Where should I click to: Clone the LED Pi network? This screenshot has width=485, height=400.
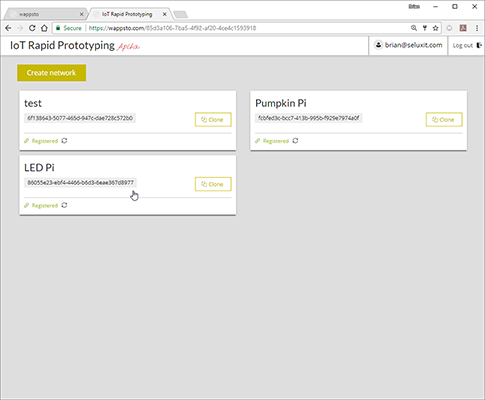tap(213, 184)
